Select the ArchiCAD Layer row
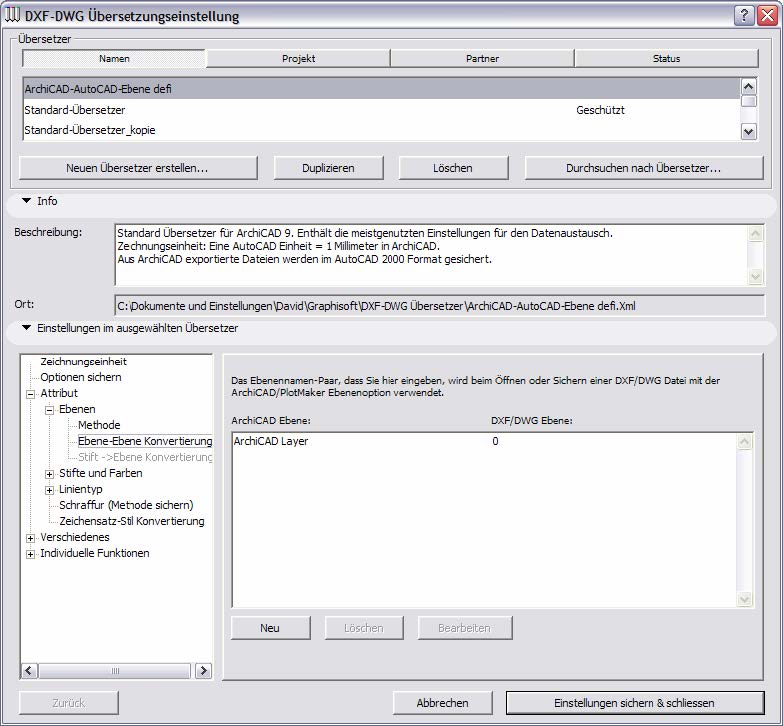This screenshot has height=726, width=783. [x=484, y=441]
